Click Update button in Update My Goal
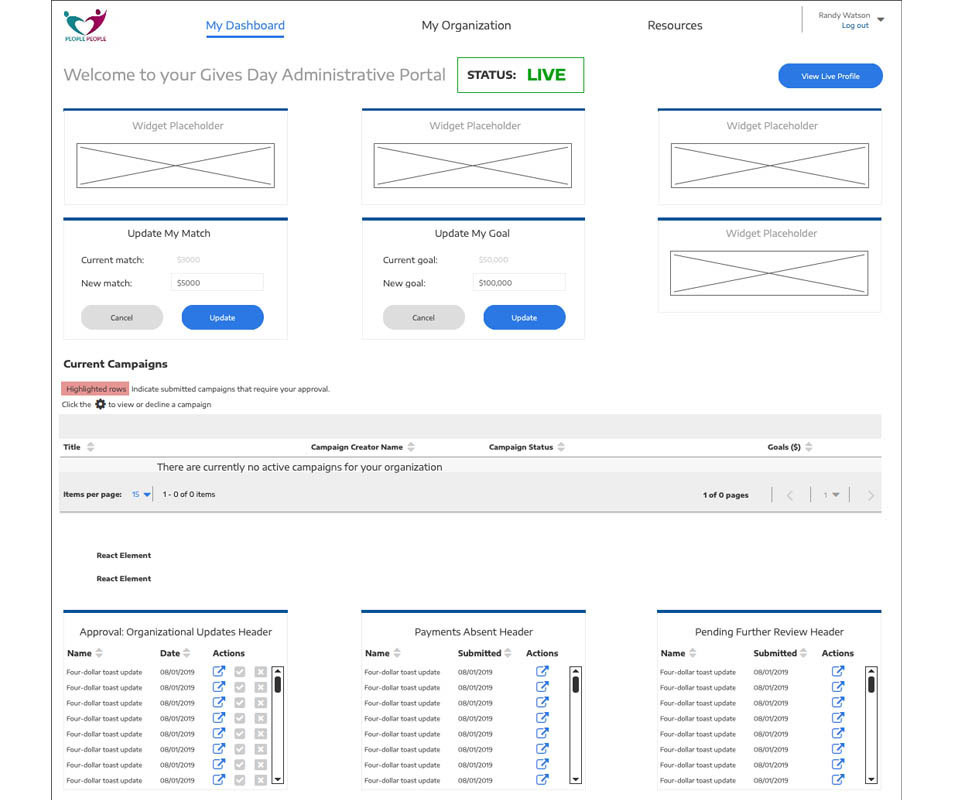Screen dimensions: 960x800 point(524,318)
